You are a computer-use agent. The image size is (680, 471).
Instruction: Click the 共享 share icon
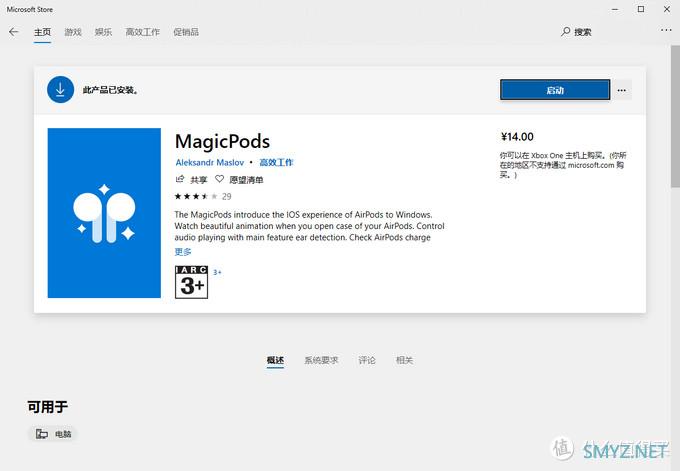tap(180, 179)
